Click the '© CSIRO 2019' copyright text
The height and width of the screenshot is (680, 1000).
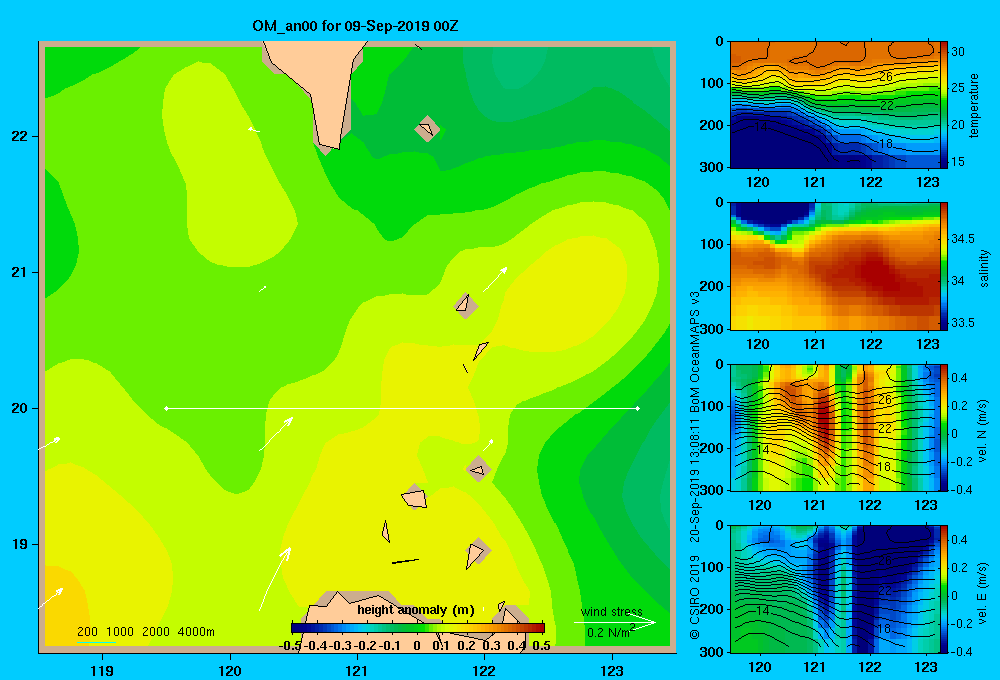[x=695, y=597]
